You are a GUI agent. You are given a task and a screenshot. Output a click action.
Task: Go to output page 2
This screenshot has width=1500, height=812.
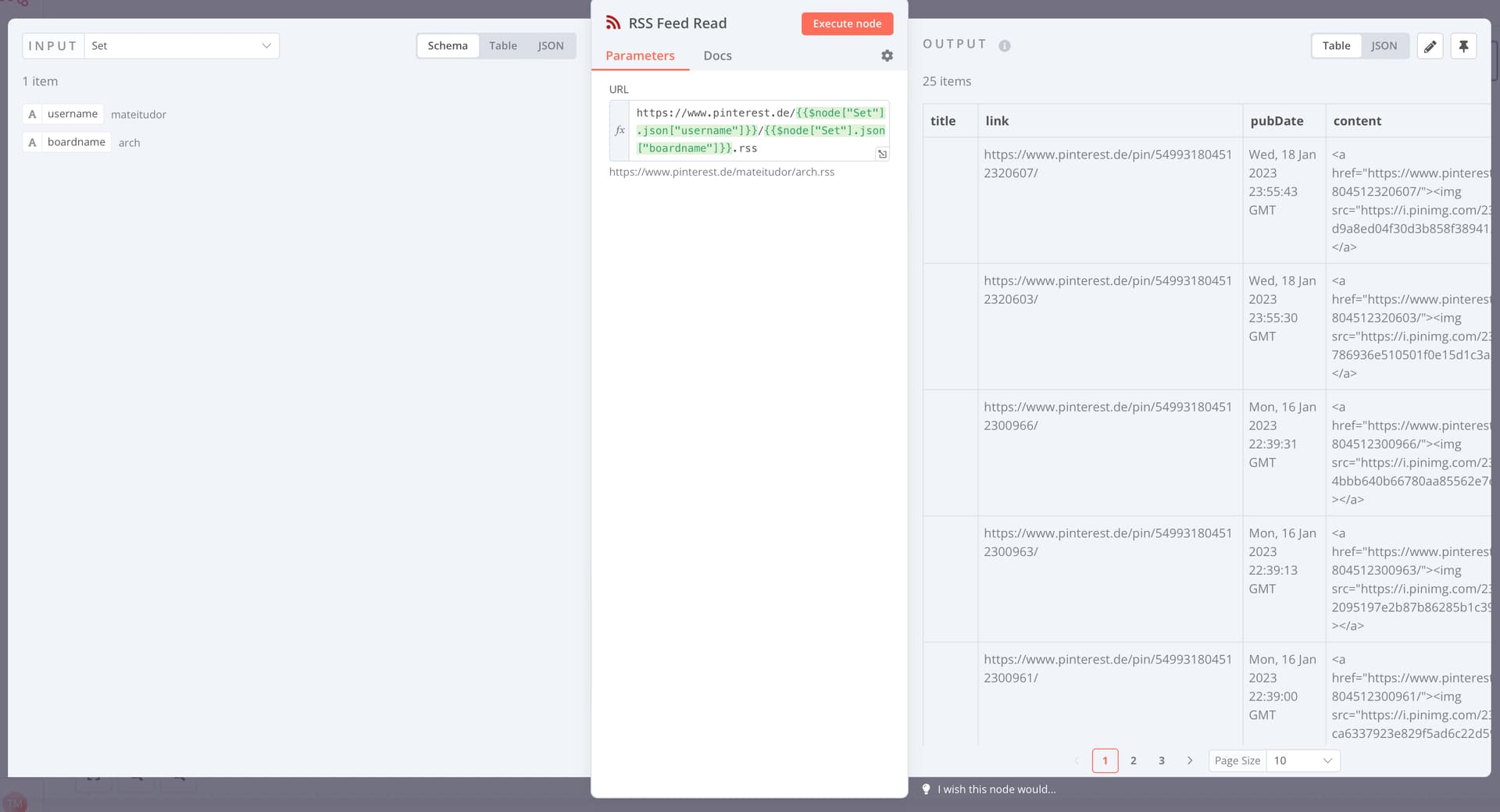tap(1133, 760)
